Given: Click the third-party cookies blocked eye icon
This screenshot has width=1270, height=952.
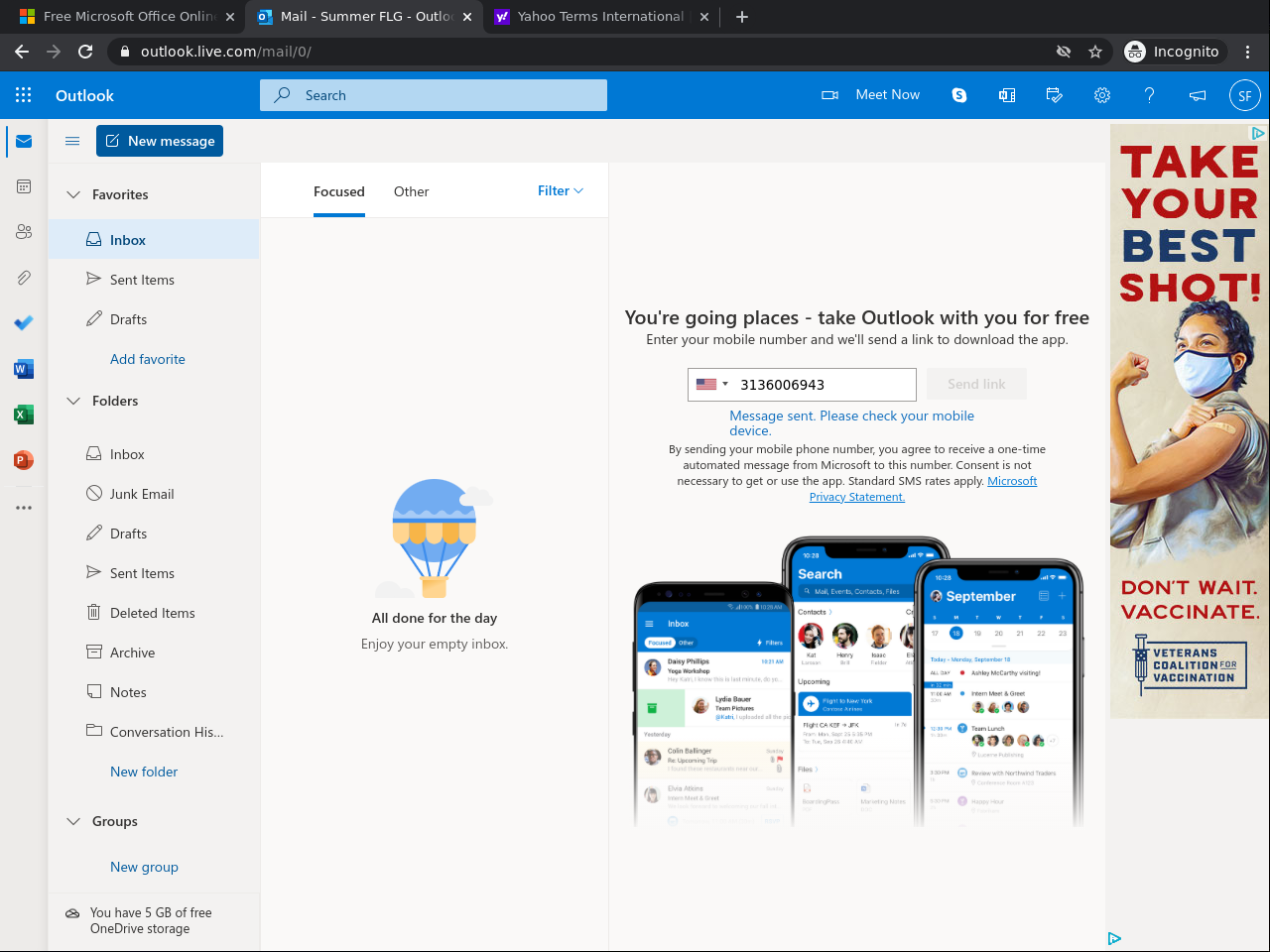Looking at the screenshot, I should [x=1064, y=52].
